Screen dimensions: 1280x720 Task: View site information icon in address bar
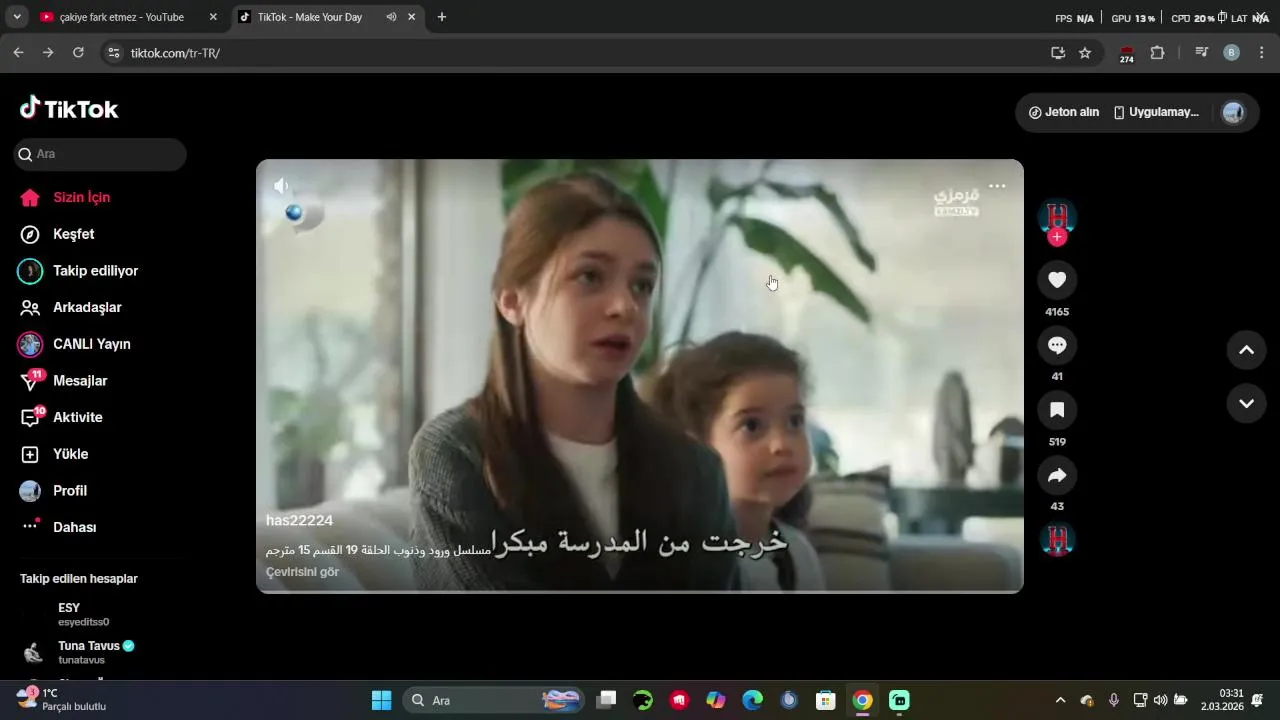coord(113,53)
